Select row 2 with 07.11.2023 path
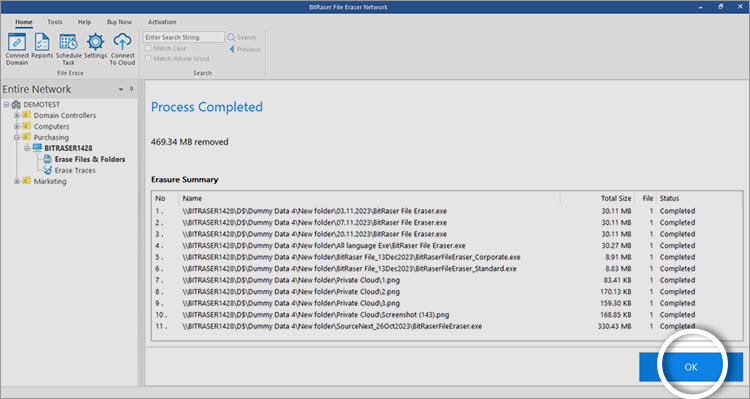The width and height of the screenshot is (750, 399). click(447, 222)
